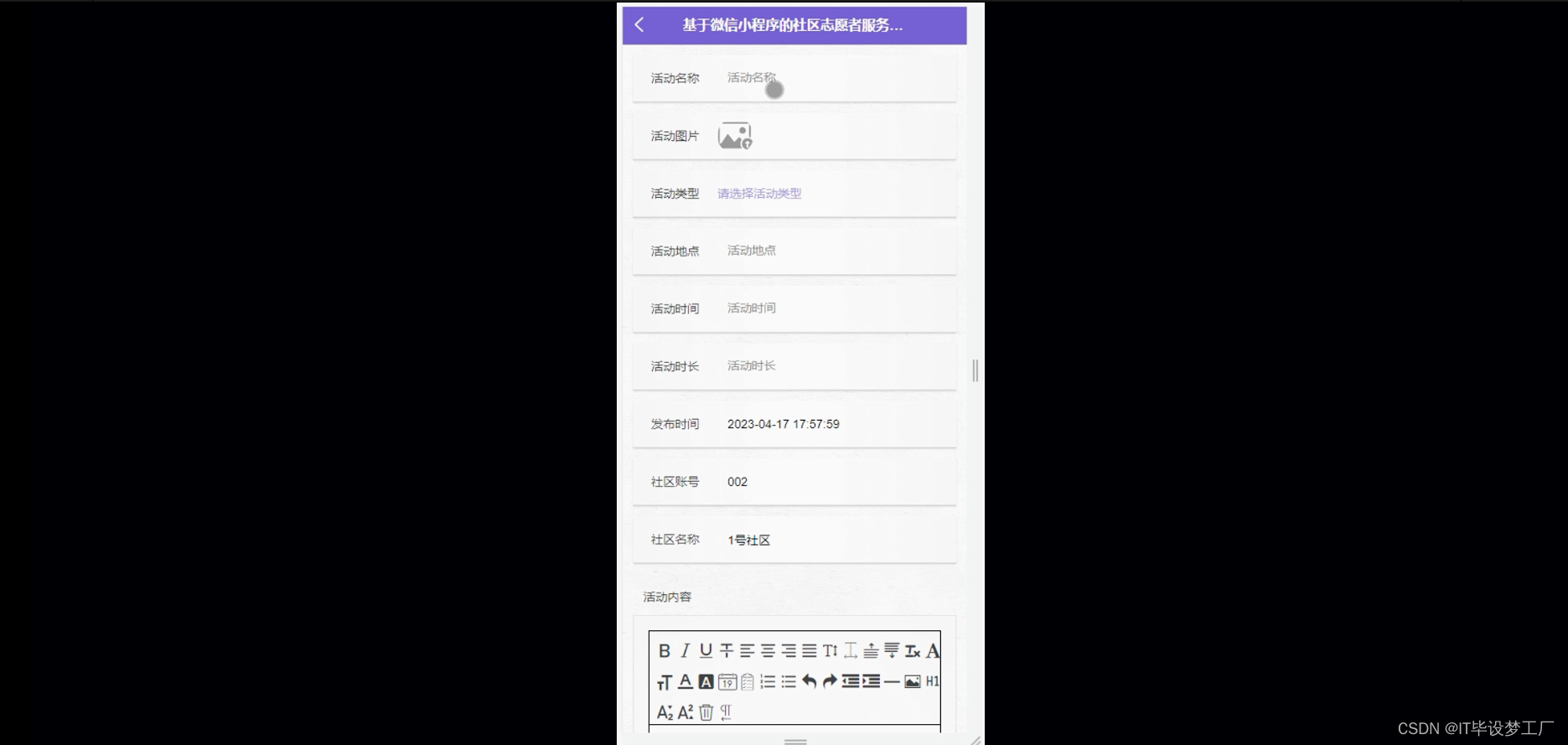This screenshot has width=1568, height=745.
Task: Insert a bulleted list
Action: (789, 681)
